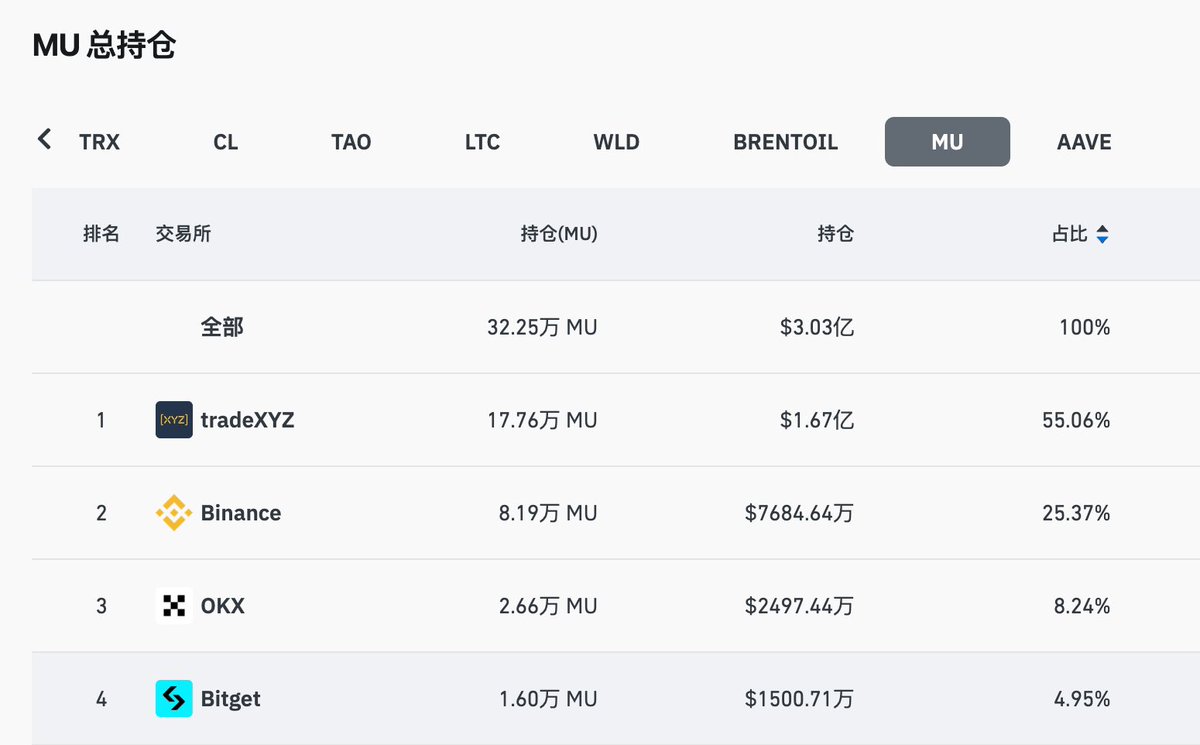Switch to the AAVE tab
The image size is (1200, 745).
tap(1084, 142)
